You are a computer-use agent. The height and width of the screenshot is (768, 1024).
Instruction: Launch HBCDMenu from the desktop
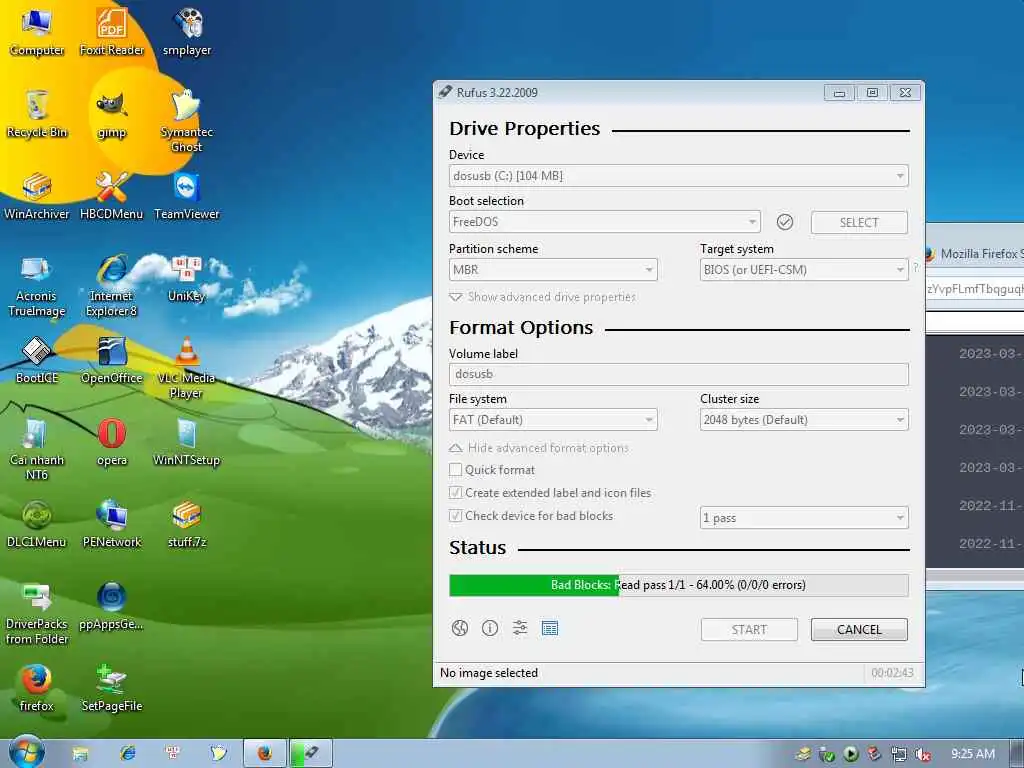[112, 196]
